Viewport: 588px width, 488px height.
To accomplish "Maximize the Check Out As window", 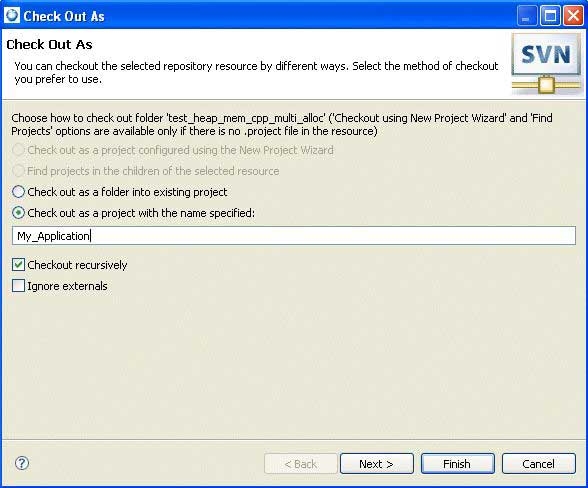I will (550, 16).
